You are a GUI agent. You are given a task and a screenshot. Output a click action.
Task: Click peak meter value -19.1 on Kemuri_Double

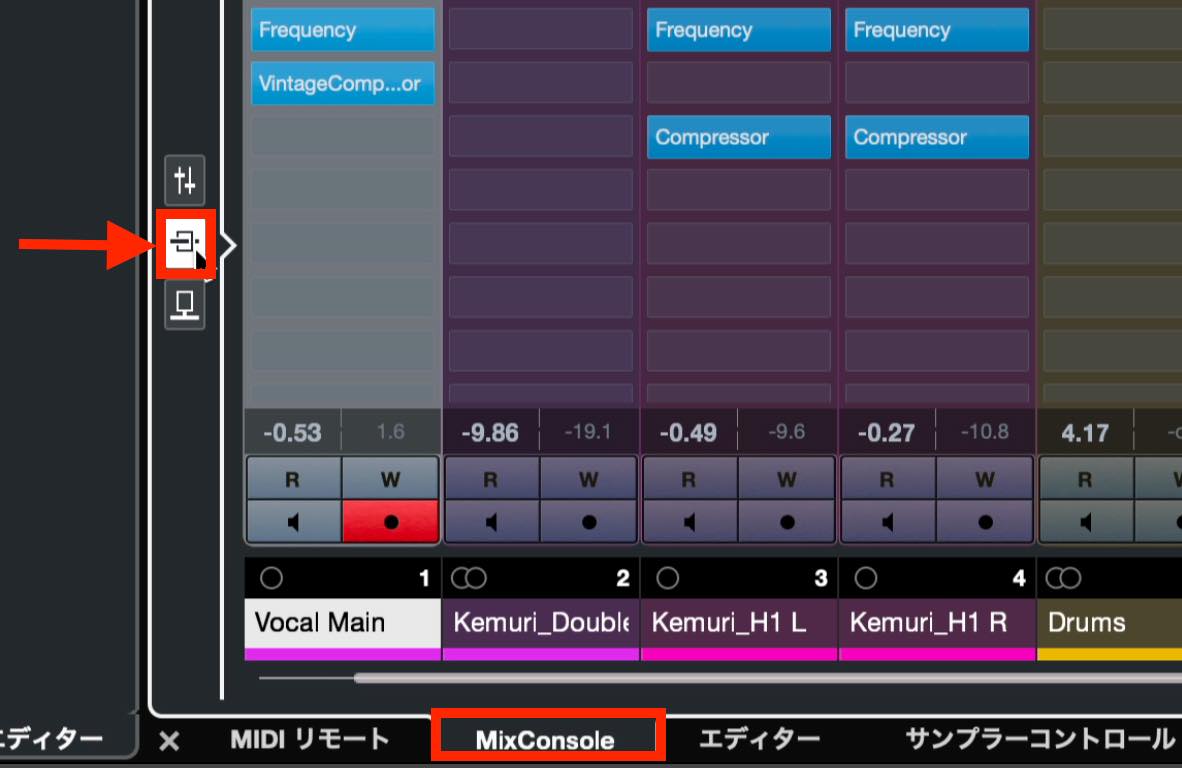[x=589, y=432]
